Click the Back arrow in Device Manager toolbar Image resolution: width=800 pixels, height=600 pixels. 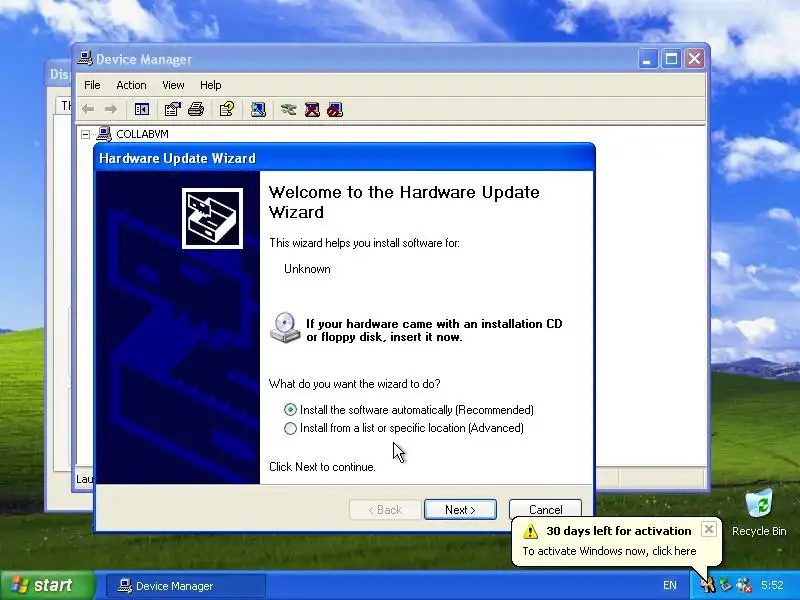click(x=88, y=109)
